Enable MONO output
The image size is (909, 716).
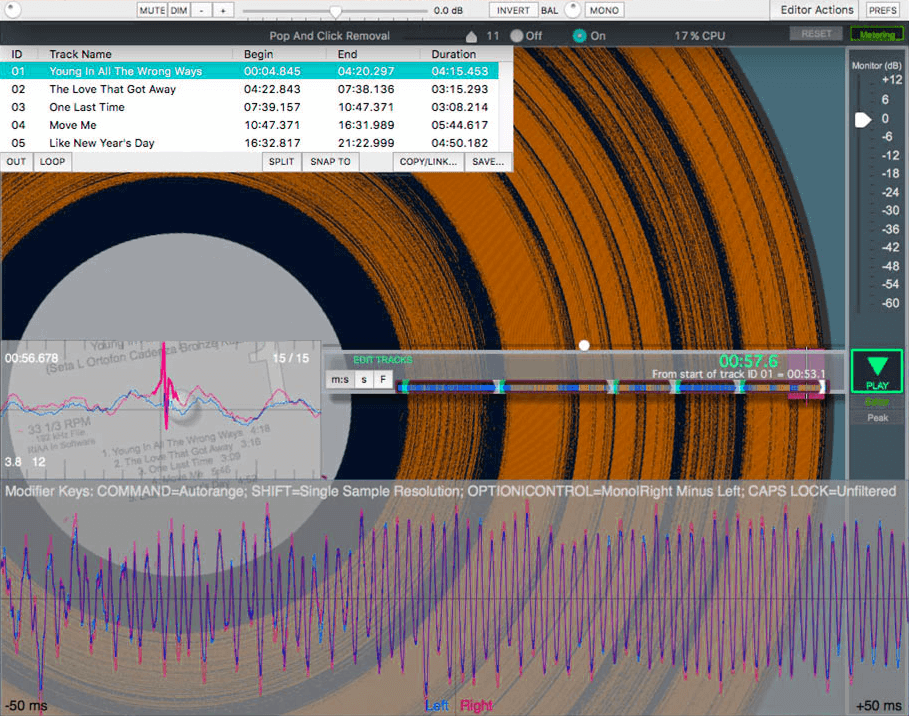[603, 10]
